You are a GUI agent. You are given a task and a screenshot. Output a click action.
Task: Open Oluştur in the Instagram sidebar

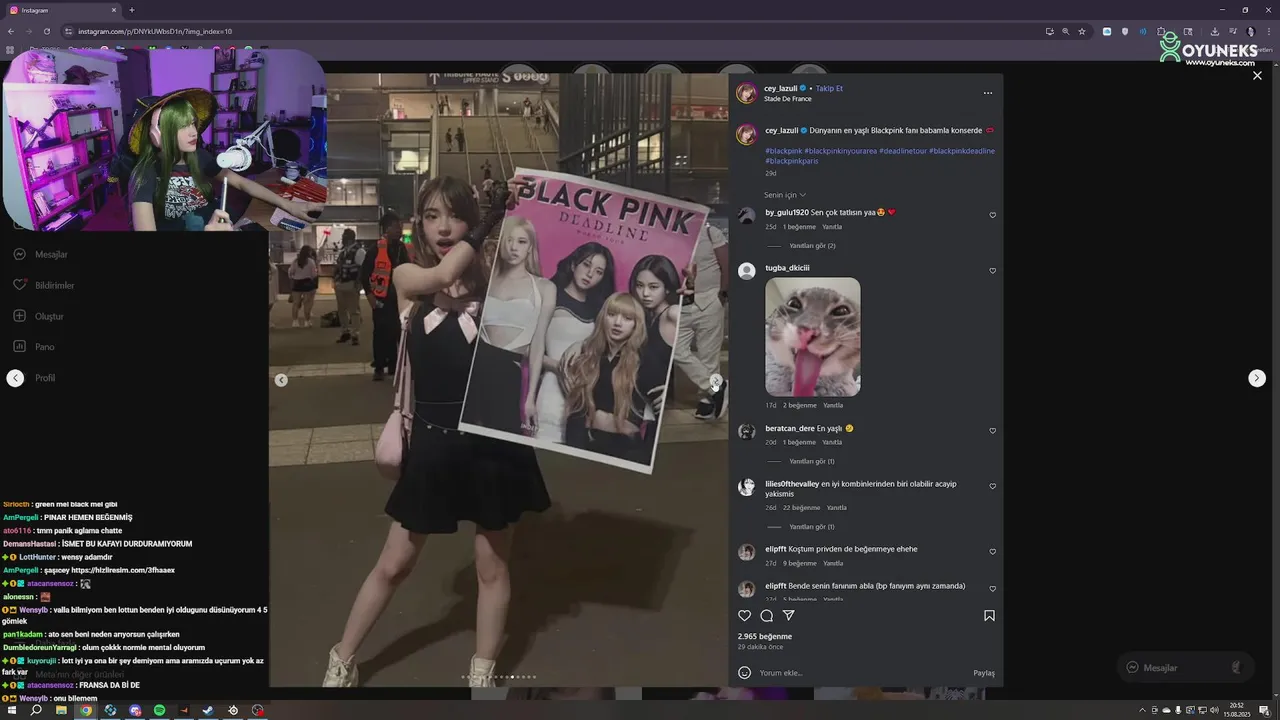tap(38, 317)
